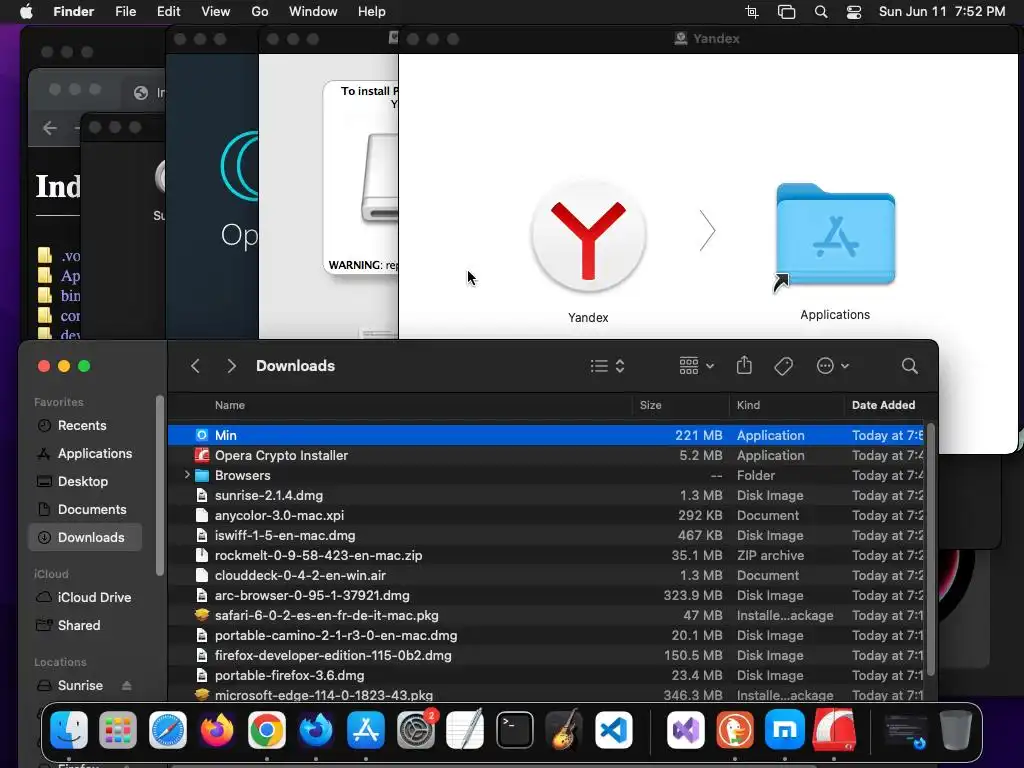Open Firefox Developer Edition in the Dock
1024x768 pixels.
coord(316,729)
